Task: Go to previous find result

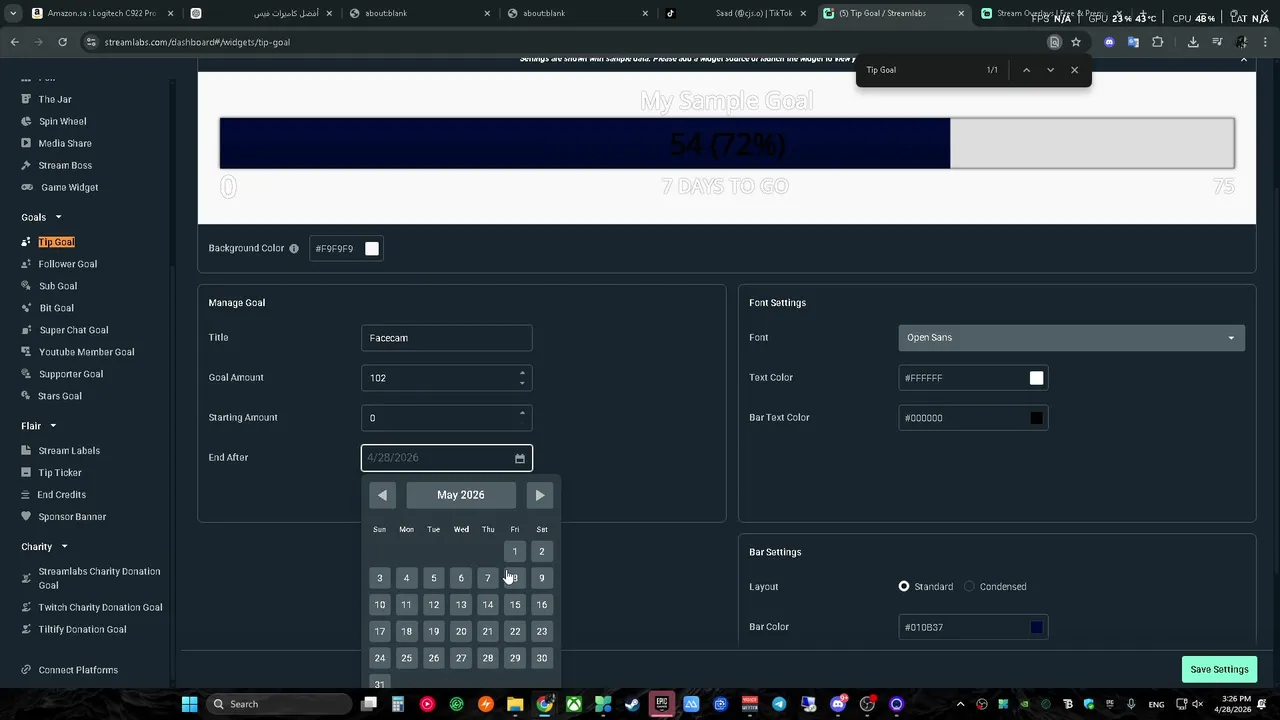Action: [1026, 70]
